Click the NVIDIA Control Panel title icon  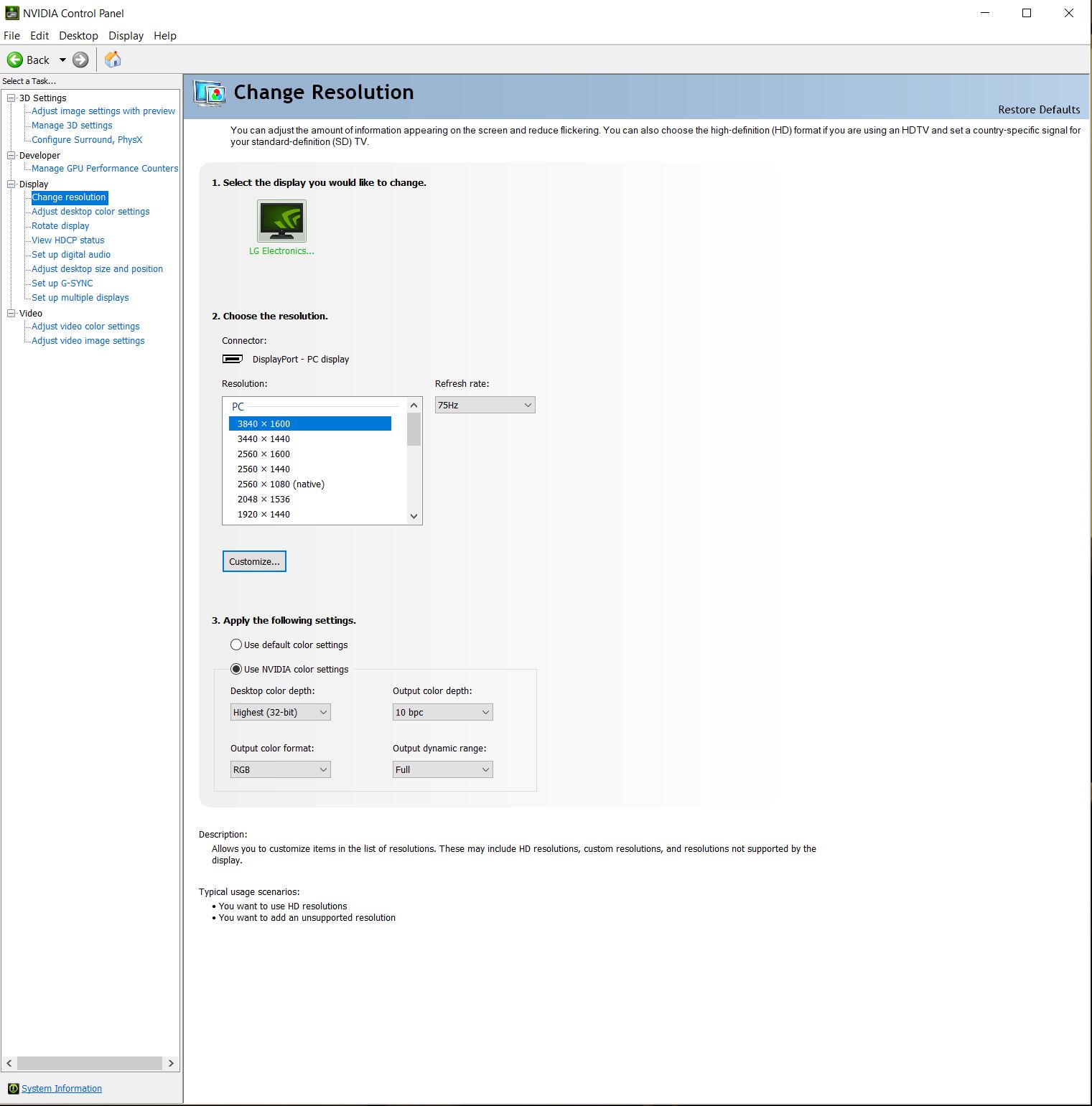[x=11, y=13]
